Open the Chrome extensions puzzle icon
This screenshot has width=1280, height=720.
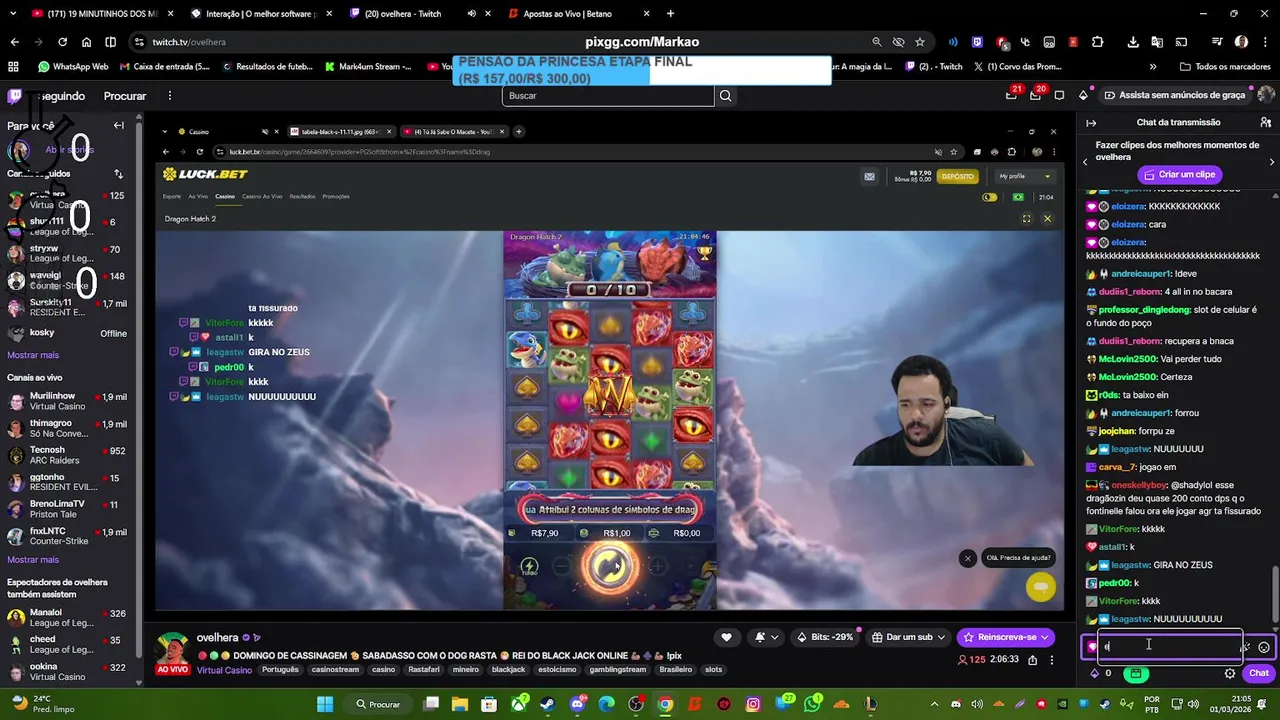[x=1098, y=42]
